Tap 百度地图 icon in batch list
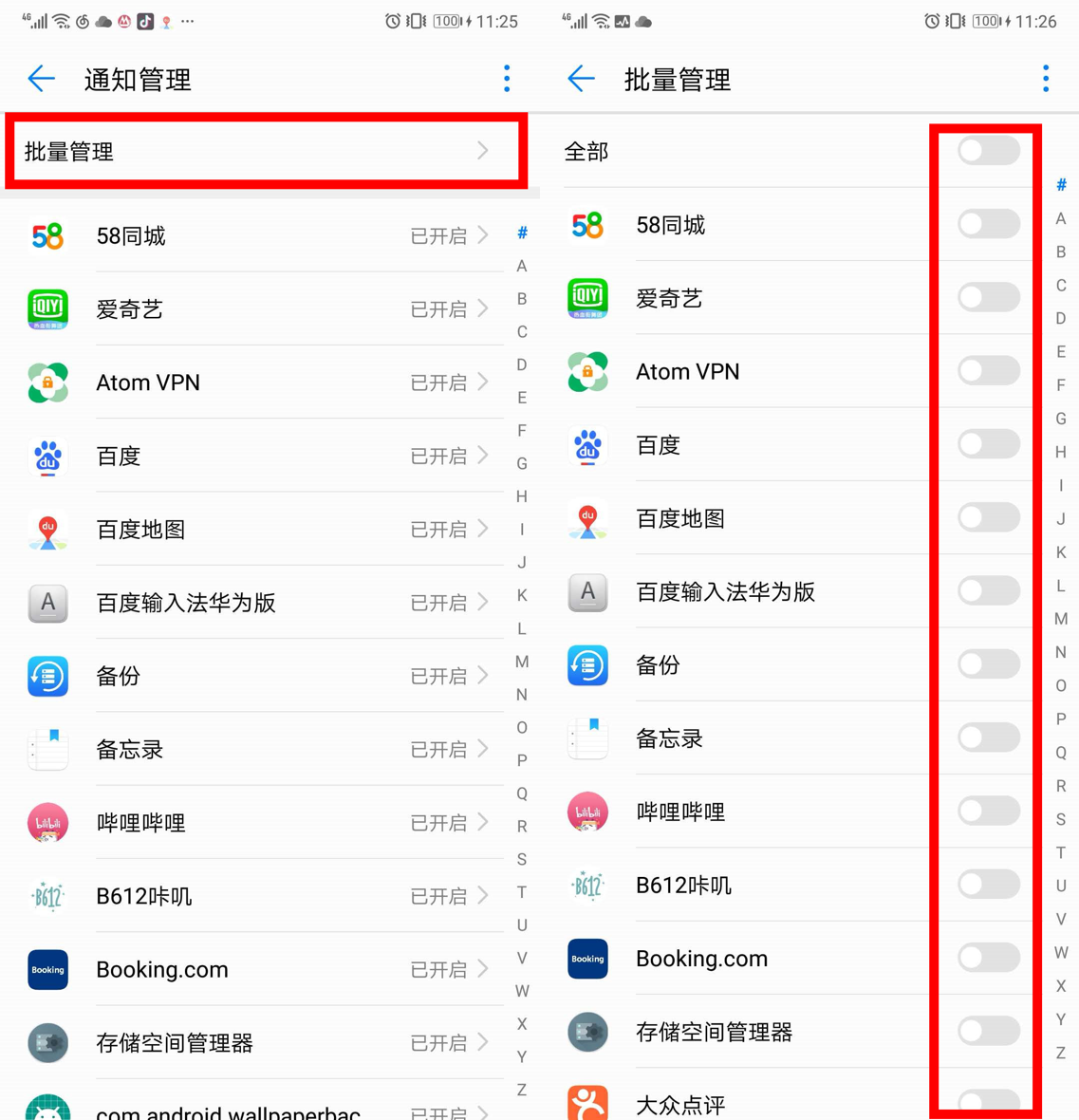This screenshot has height=1120, width=1079. pyautogui.click(x=587, y=518)
